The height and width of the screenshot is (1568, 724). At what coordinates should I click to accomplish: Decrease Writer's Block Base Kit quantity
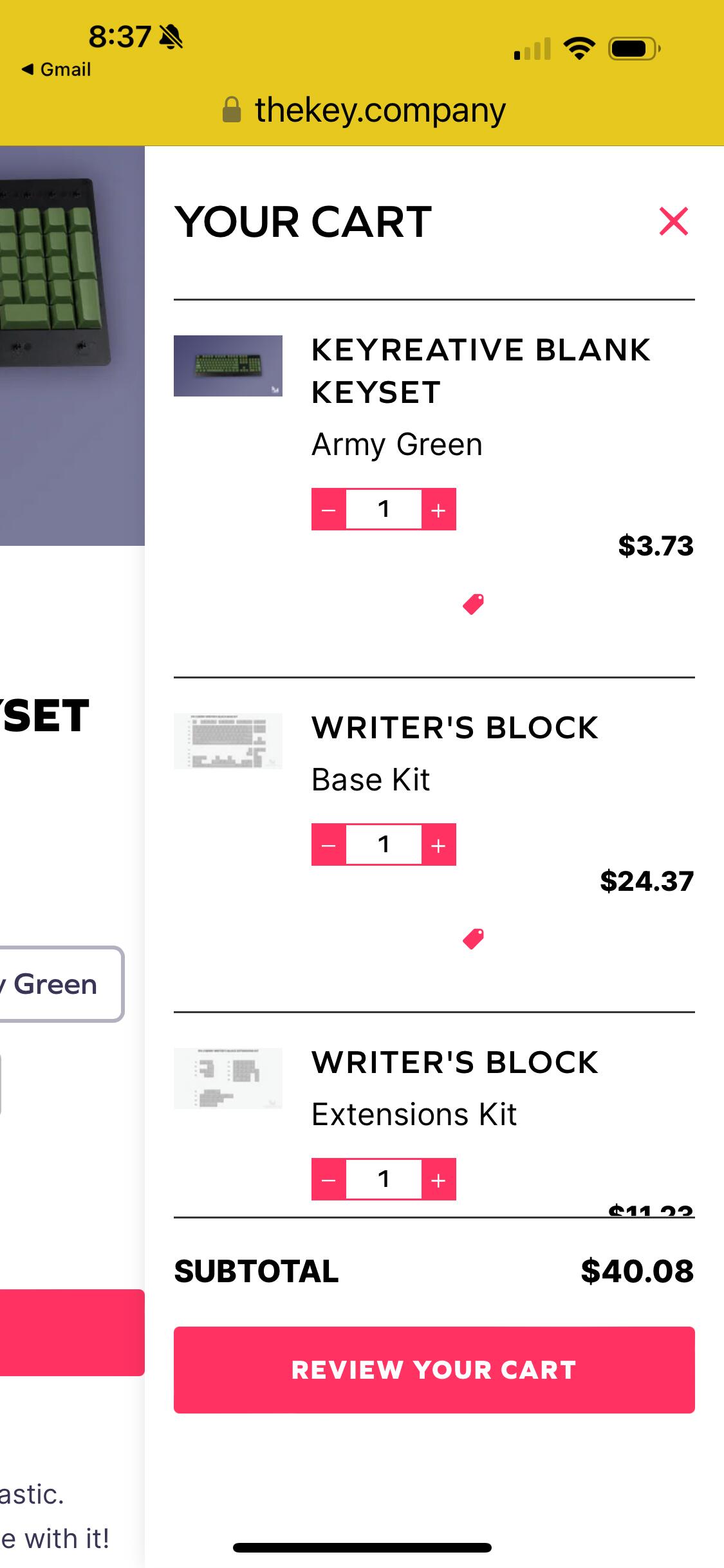pos(329,845)
